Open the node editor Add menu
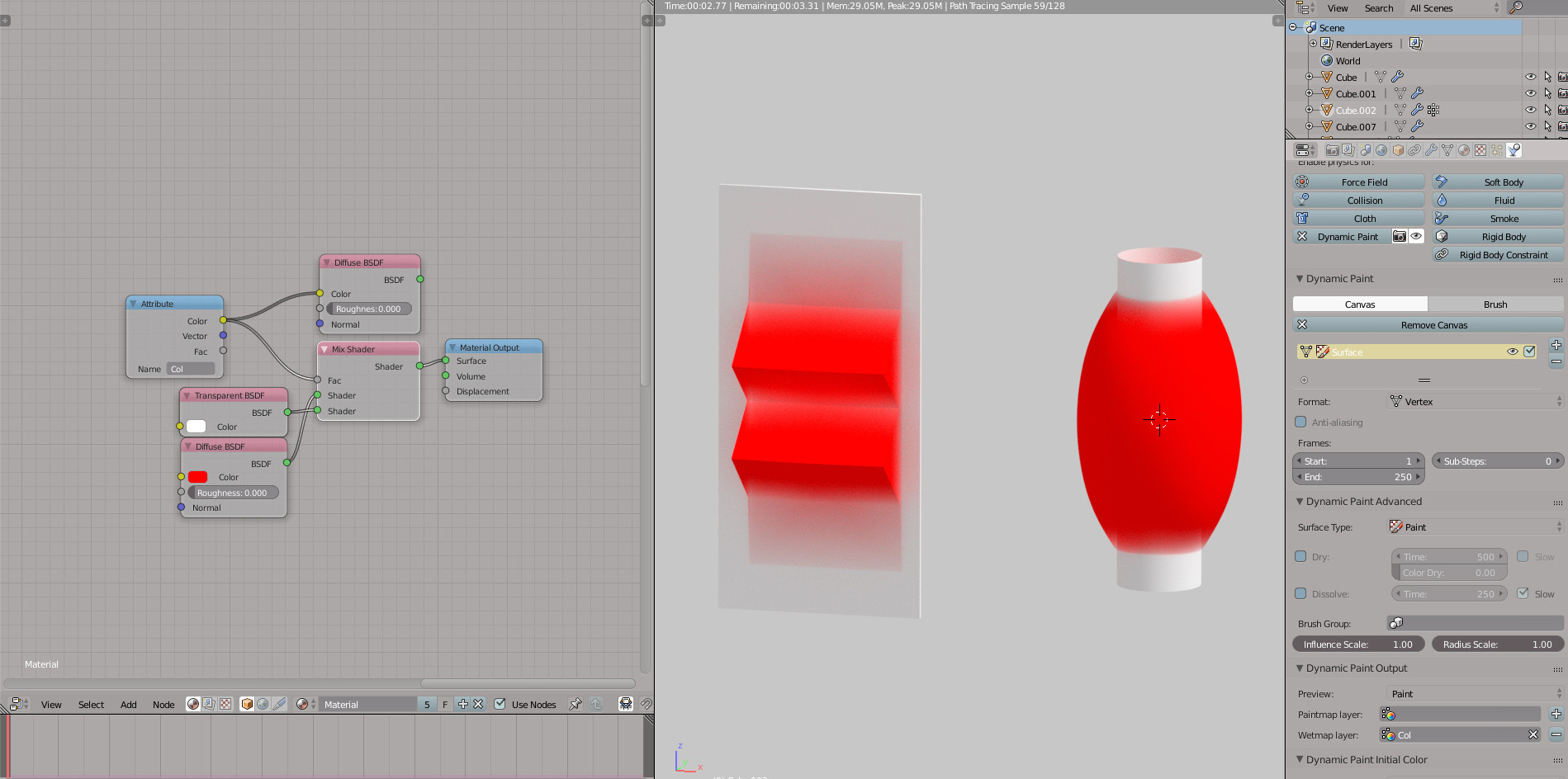The image size is (1568, 779). (128, 705)
